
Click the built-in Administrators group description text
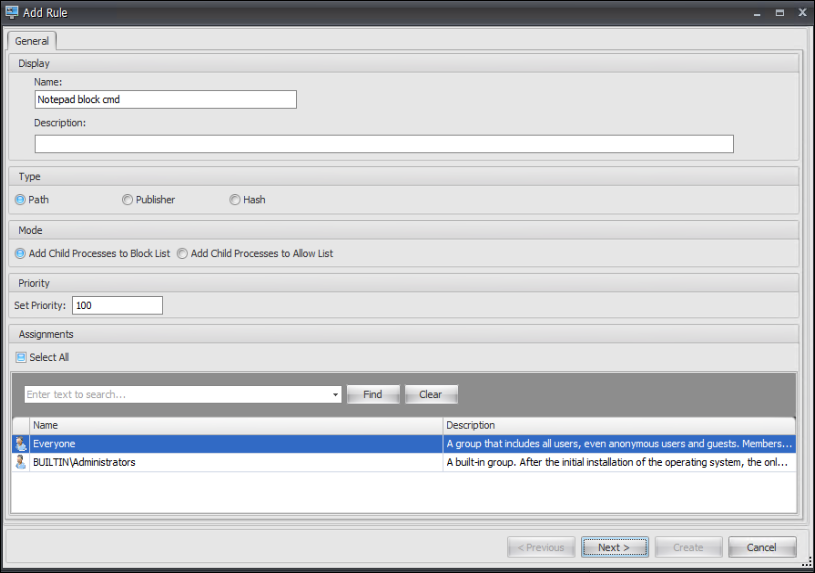(617, 462)
